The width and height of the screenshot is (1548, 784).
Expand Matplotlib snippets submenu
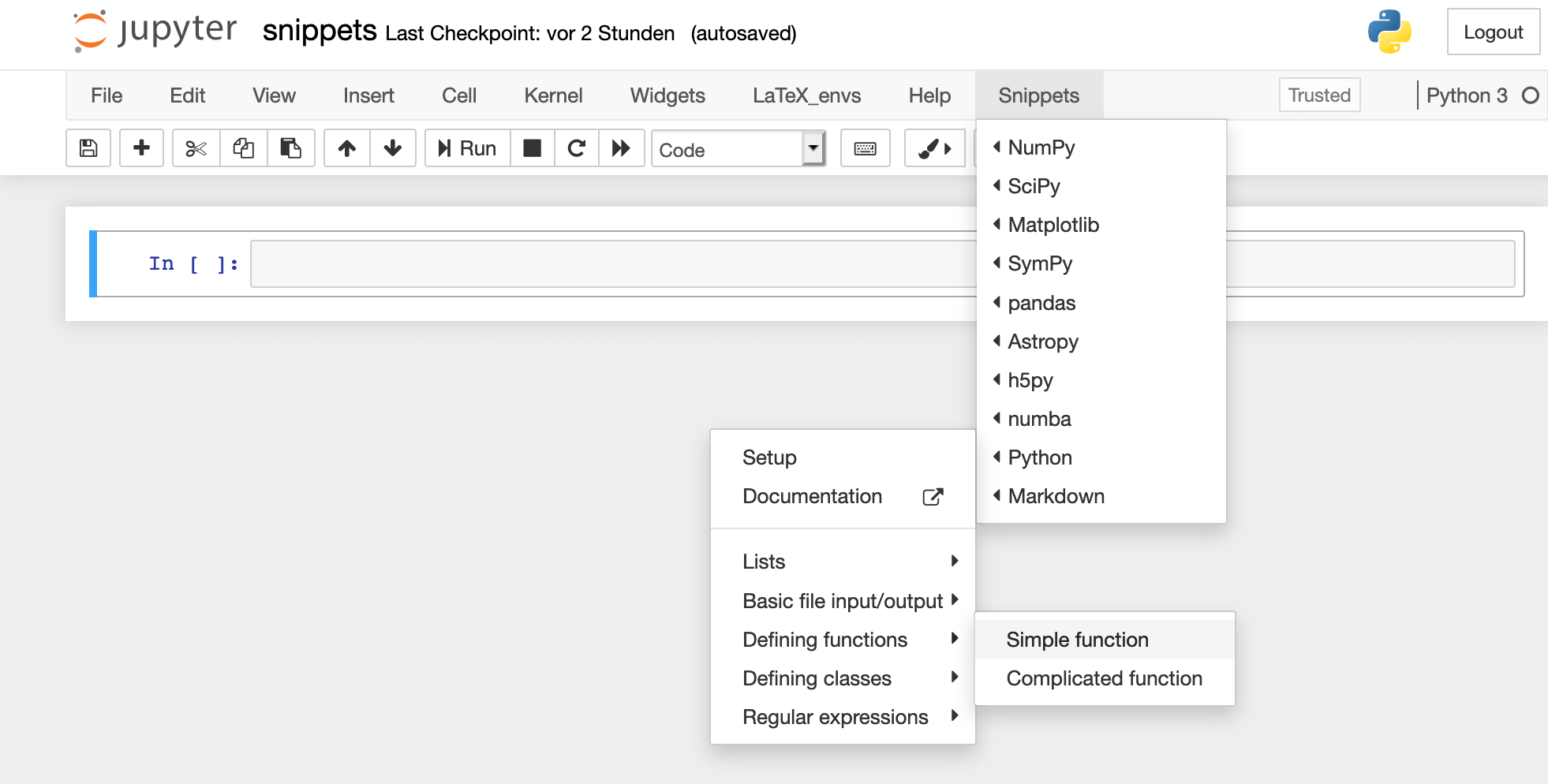pyautogui.click(x=1101, y=225)
